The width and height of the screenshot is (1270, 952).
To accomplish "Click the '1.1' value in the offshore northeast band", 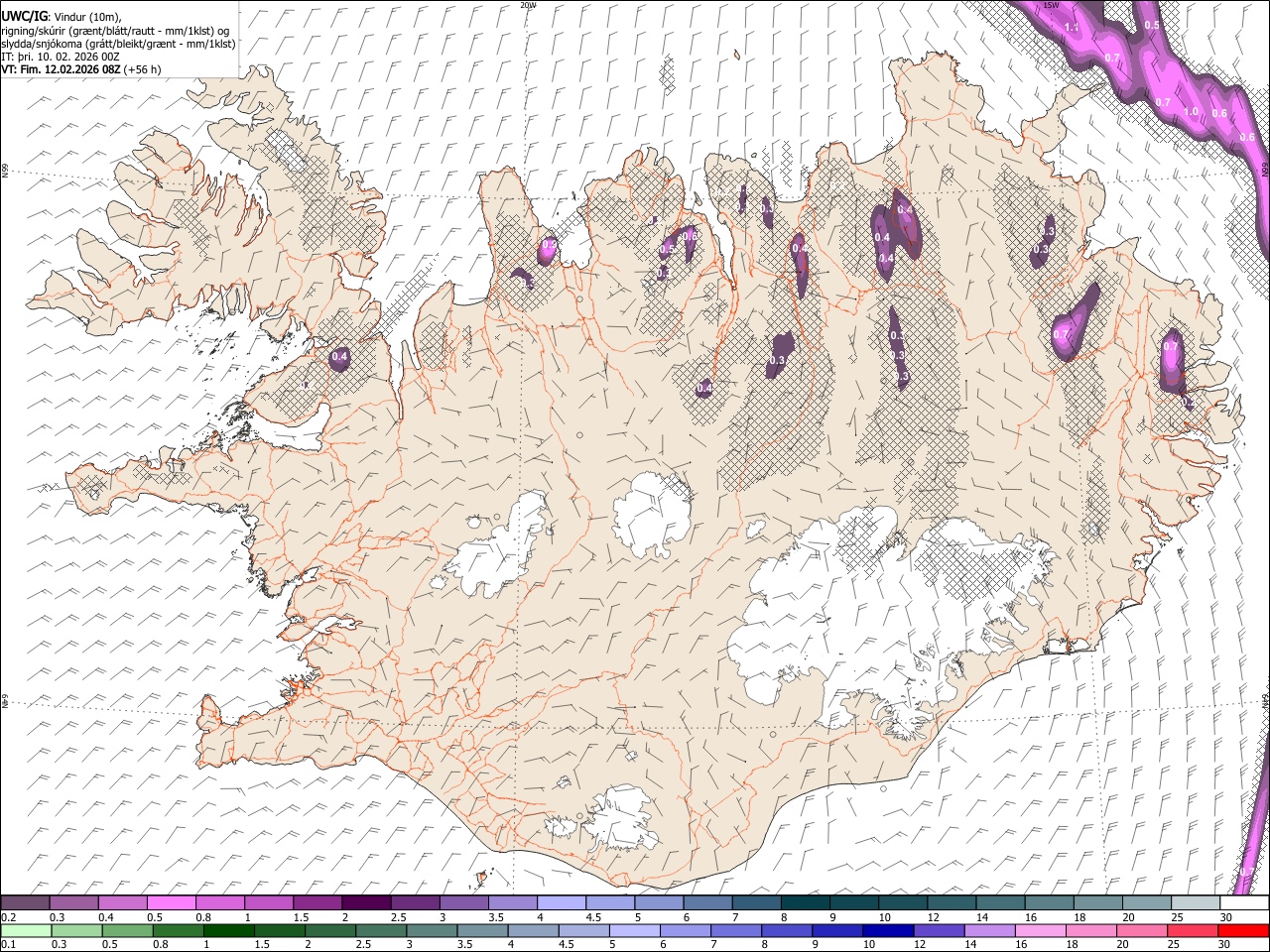I will click(1072, 28).
